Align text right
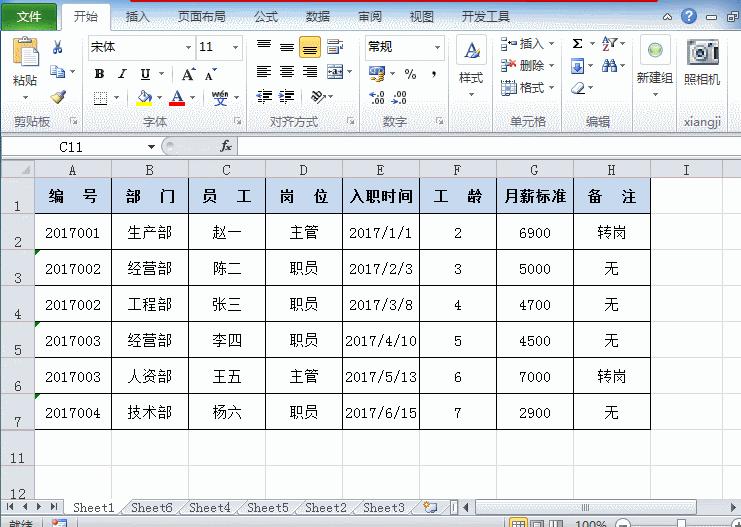The width and height of the screenshot is (741, 527). pos(310,72)
